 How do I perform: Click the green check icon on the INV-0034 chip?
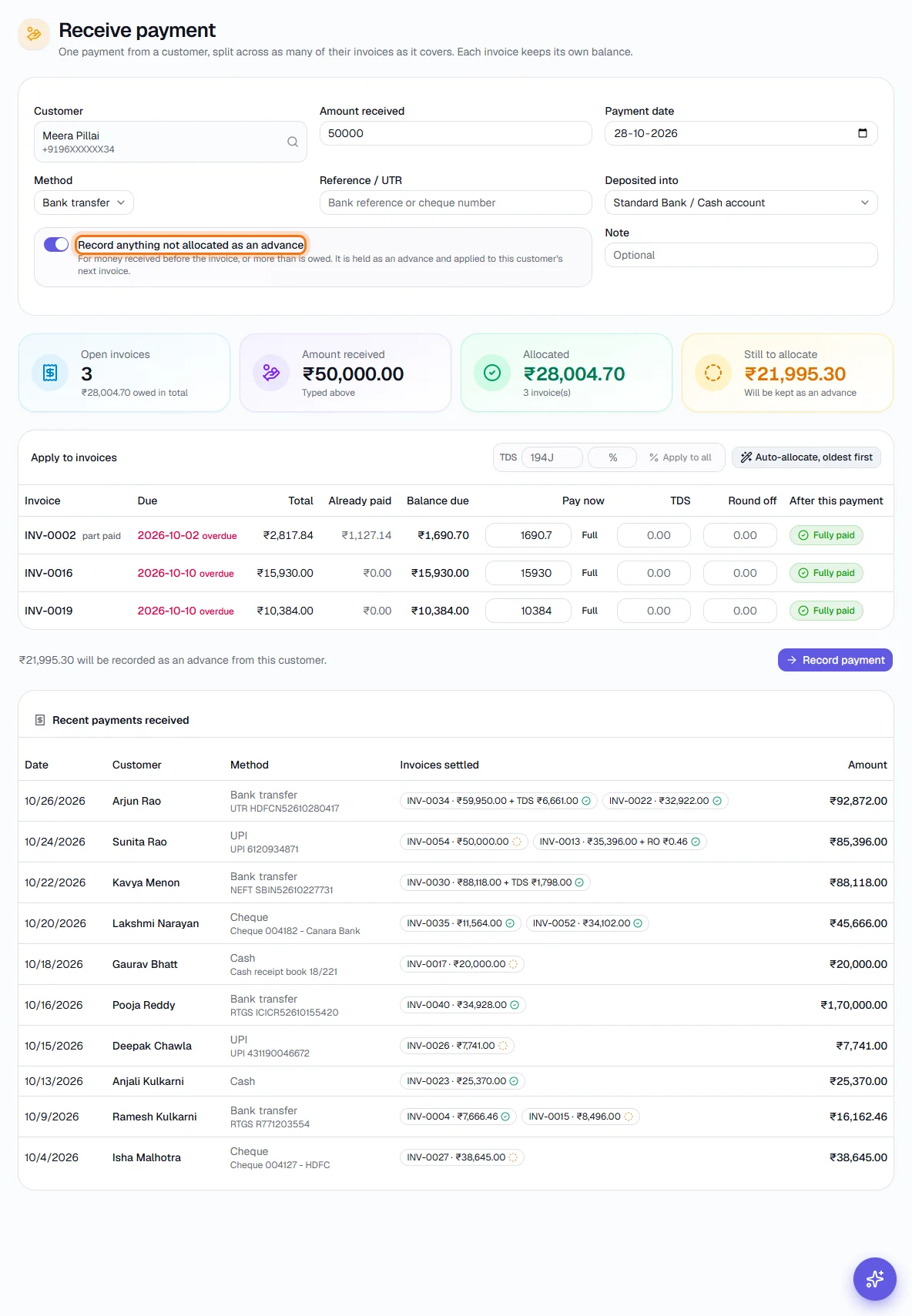tap(586, 801)
